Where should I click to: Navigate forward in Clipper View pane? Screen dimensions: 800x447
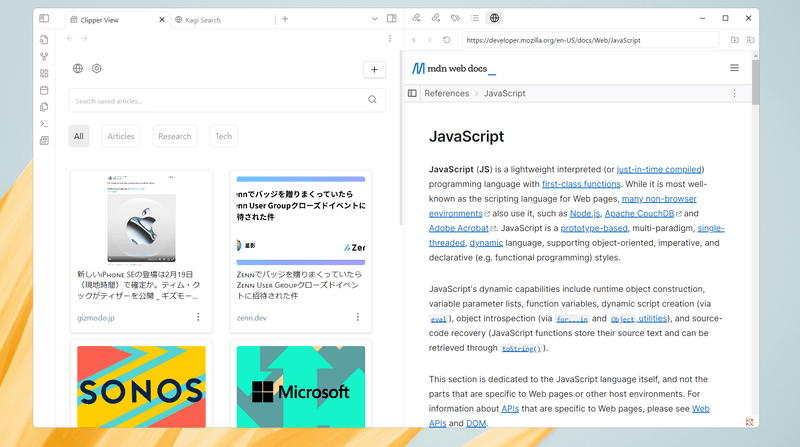(x=84, y=38)
